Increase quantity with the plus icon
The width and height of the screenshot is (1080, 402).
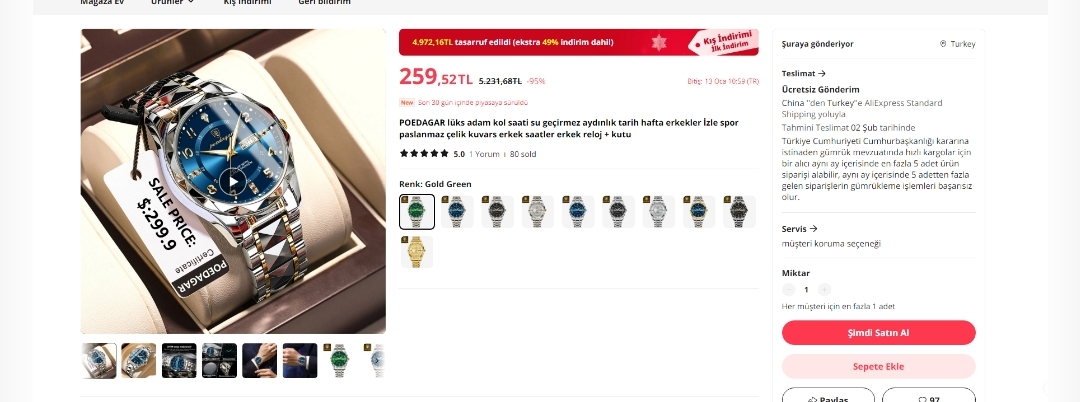coord(824,290)
